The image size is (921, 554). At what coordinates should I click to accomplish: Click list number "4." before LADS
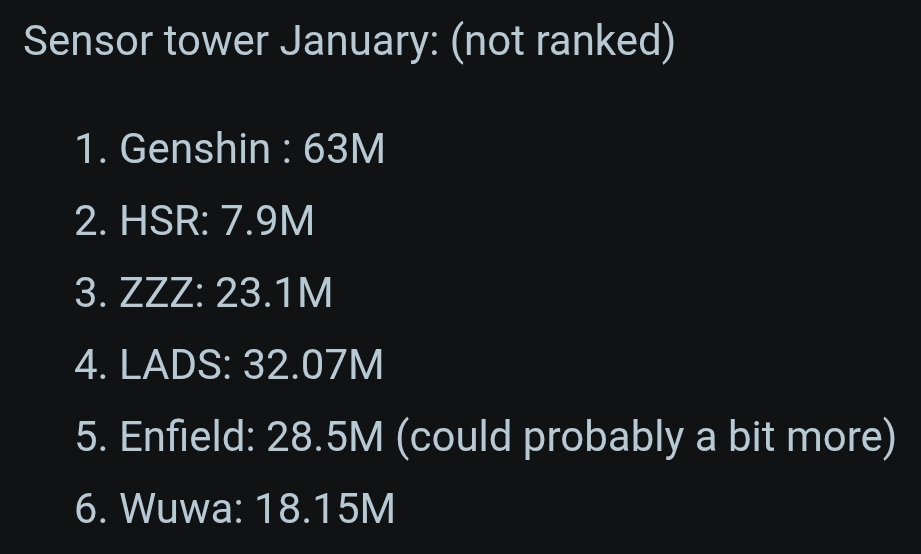[x=91, y=365]
